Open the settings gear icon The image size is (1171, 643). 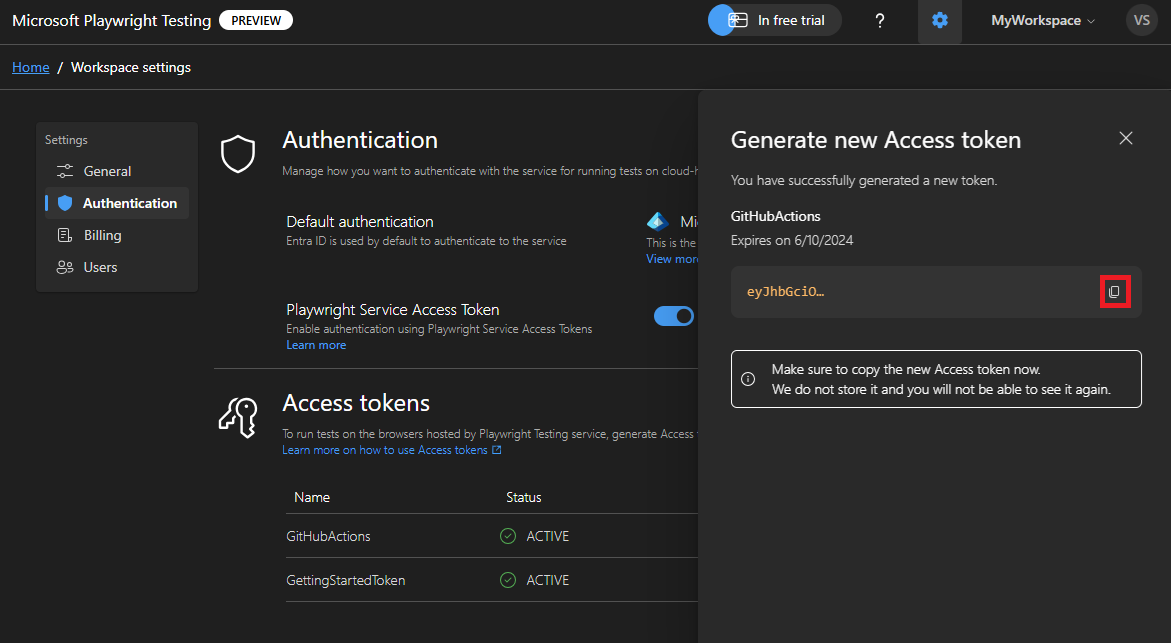(x=940, y=21)
